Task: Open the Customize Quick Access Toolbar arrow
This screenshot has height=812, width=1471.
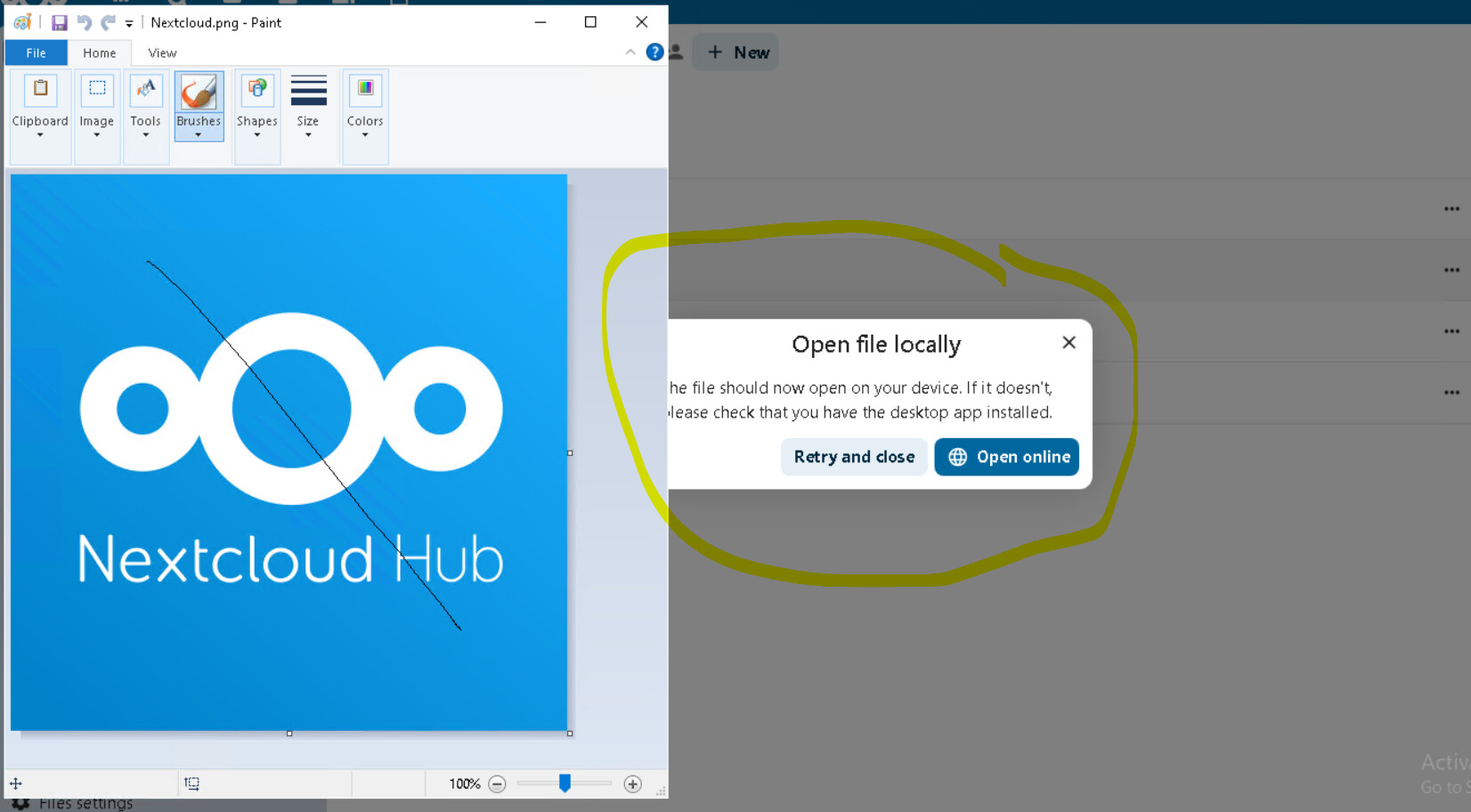Action: pyautogui.click(x=129, y=24)
